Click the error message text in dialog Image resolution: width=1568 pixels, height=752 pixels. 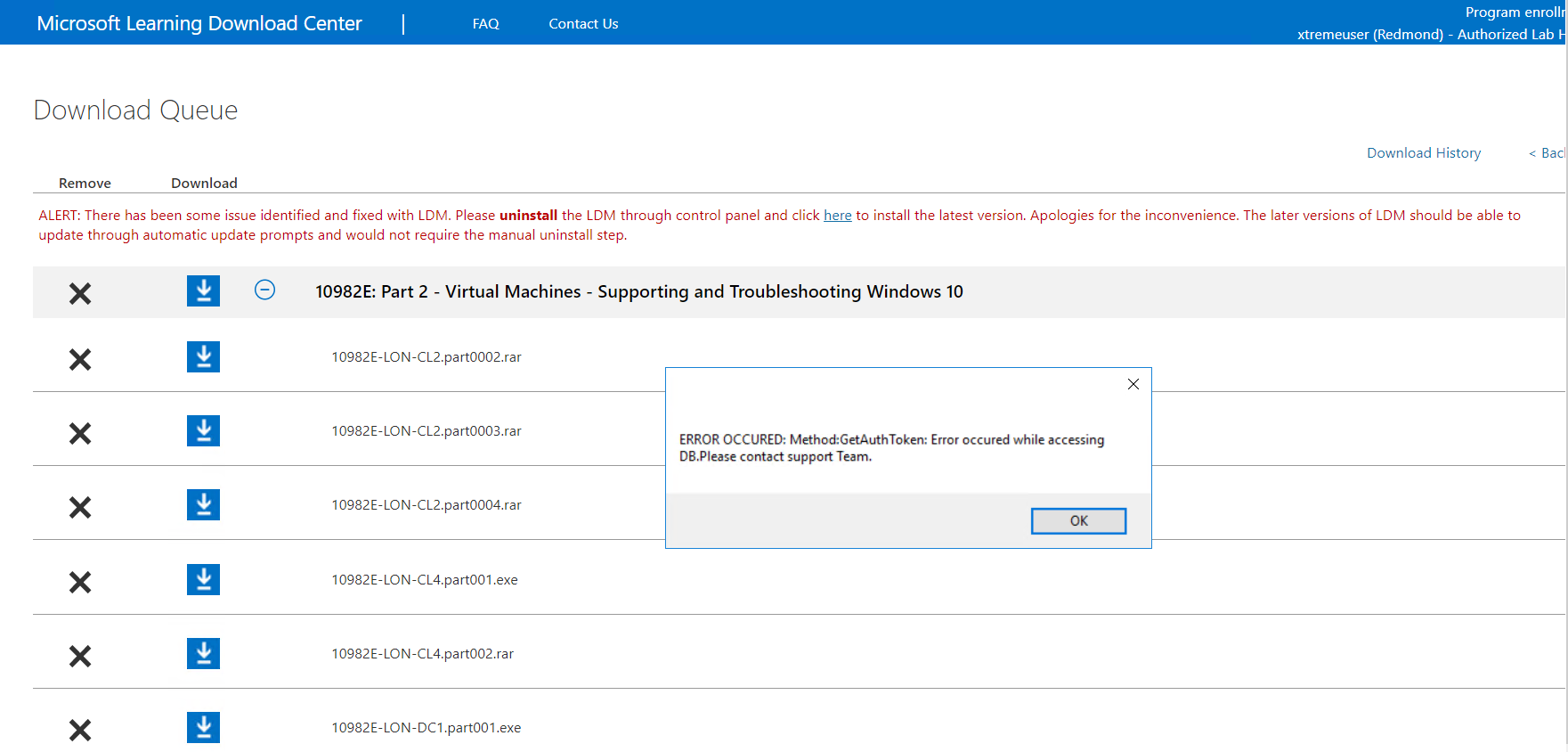(x=891, y=448)
